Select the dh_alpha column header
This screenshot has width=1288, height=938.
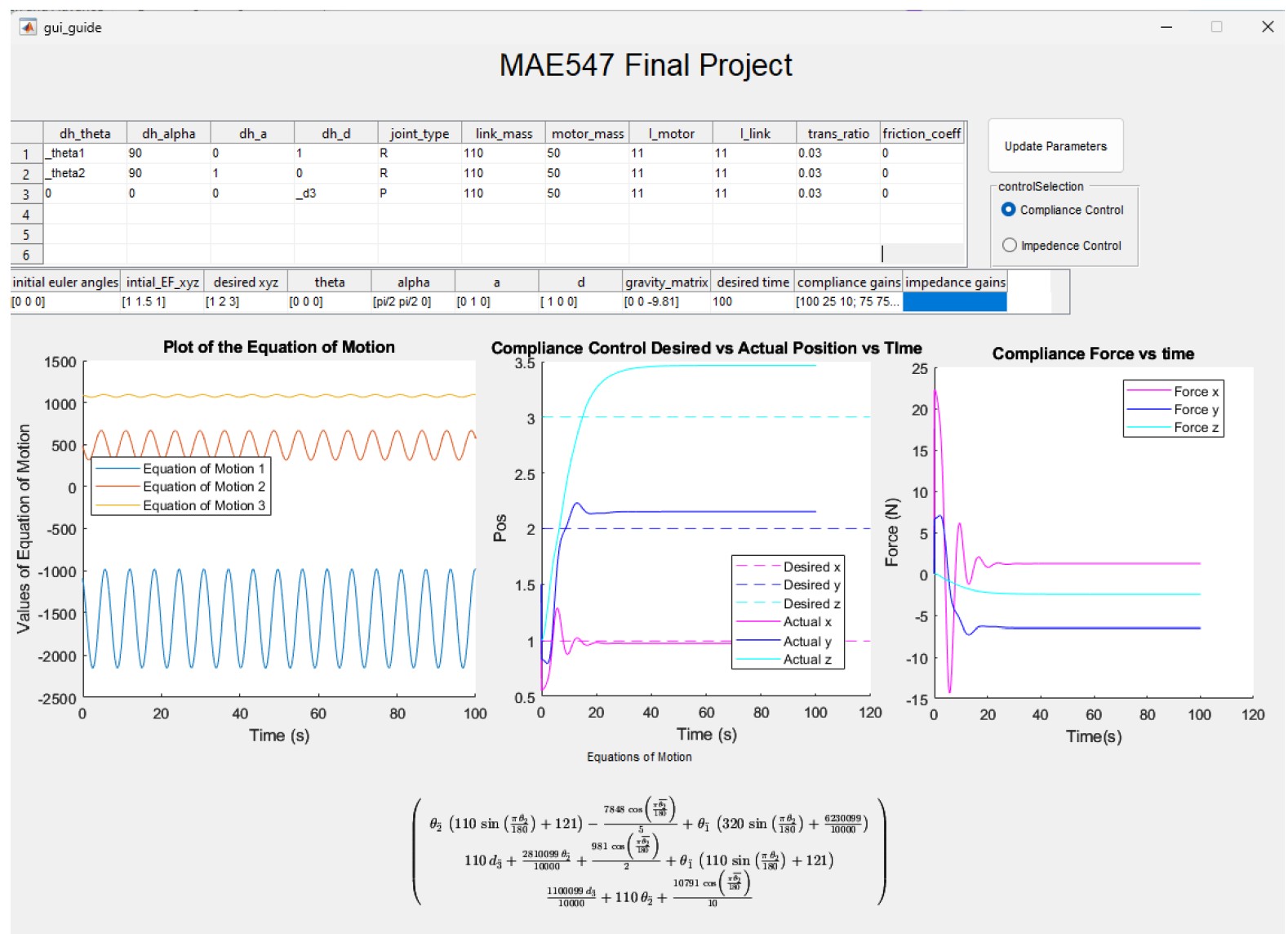tap(168, 133)
